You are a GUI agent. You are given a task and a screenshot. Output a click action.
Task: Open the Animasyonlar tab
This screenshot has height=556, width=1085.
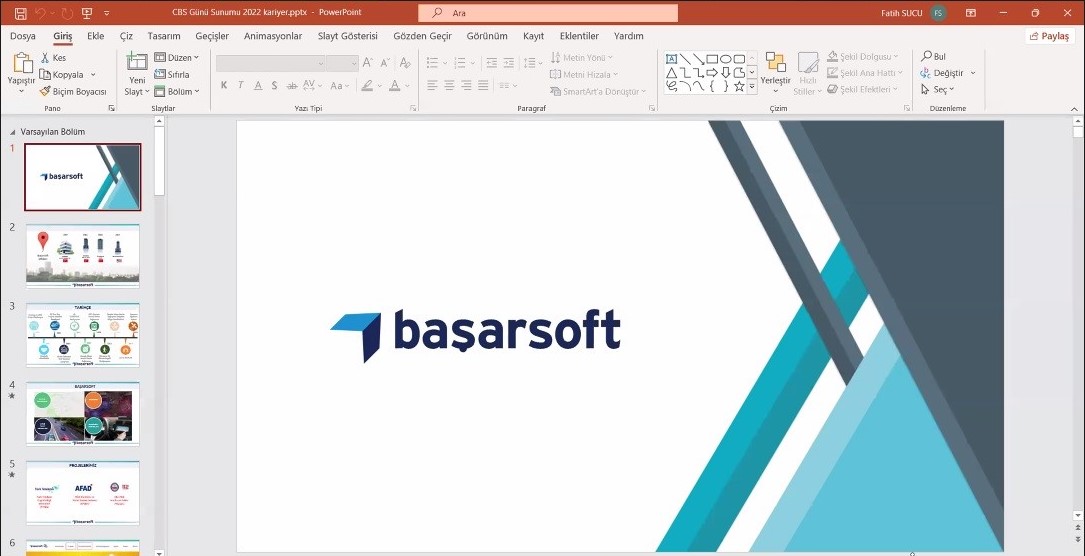click(273, 36)
